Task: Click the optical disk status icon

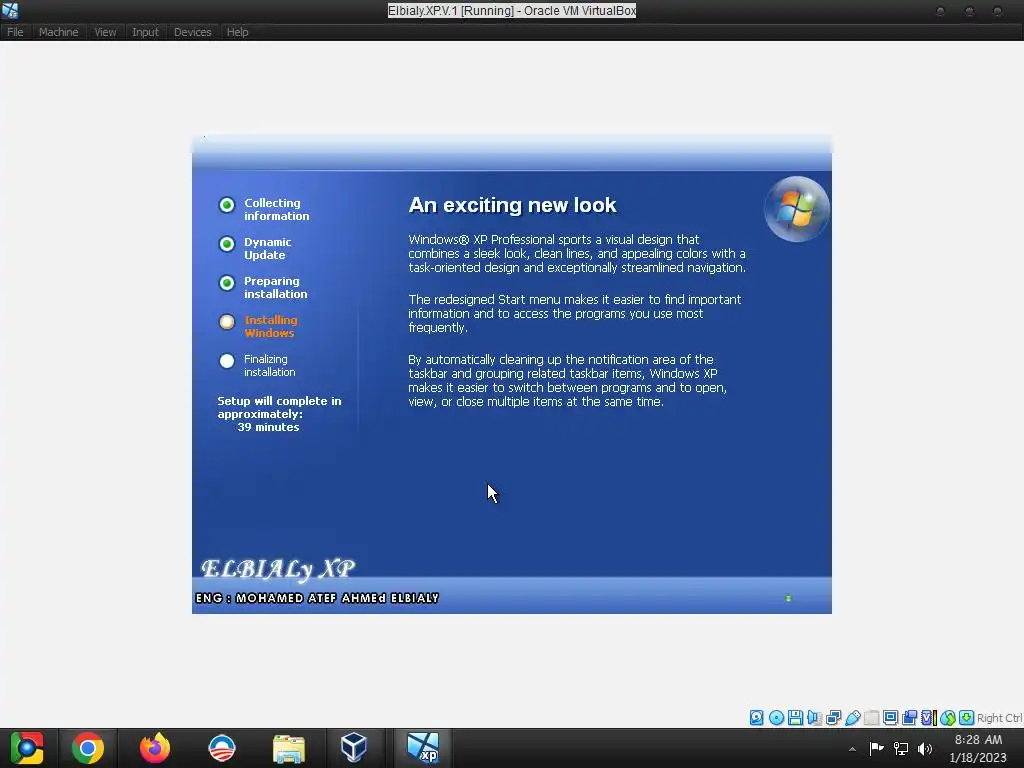Action: coord(776,718)
